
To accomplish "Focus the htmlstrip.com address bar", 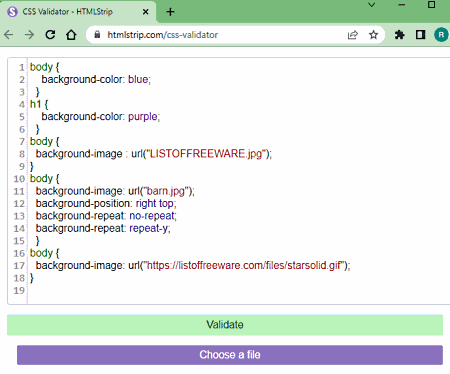I will [220, 35].
